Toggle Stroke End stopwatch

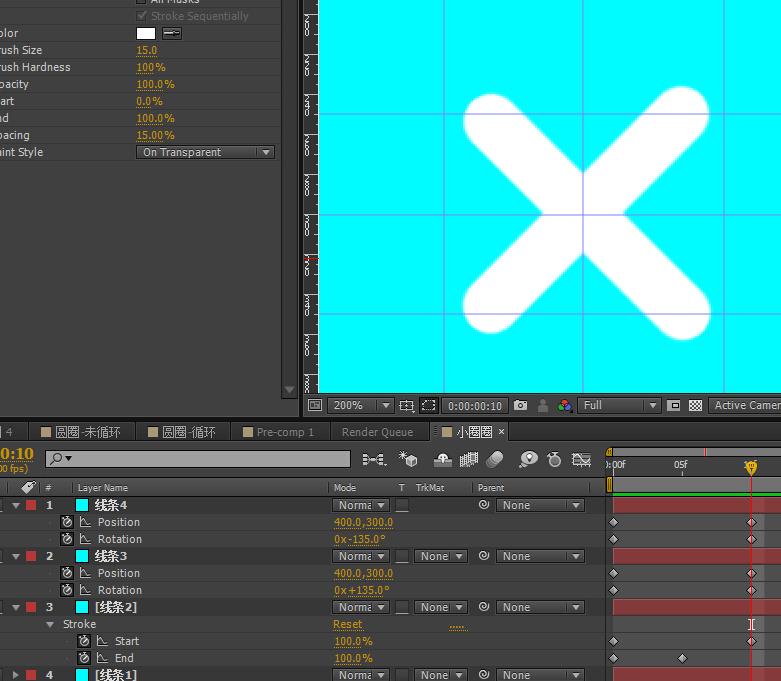(84, 658)
